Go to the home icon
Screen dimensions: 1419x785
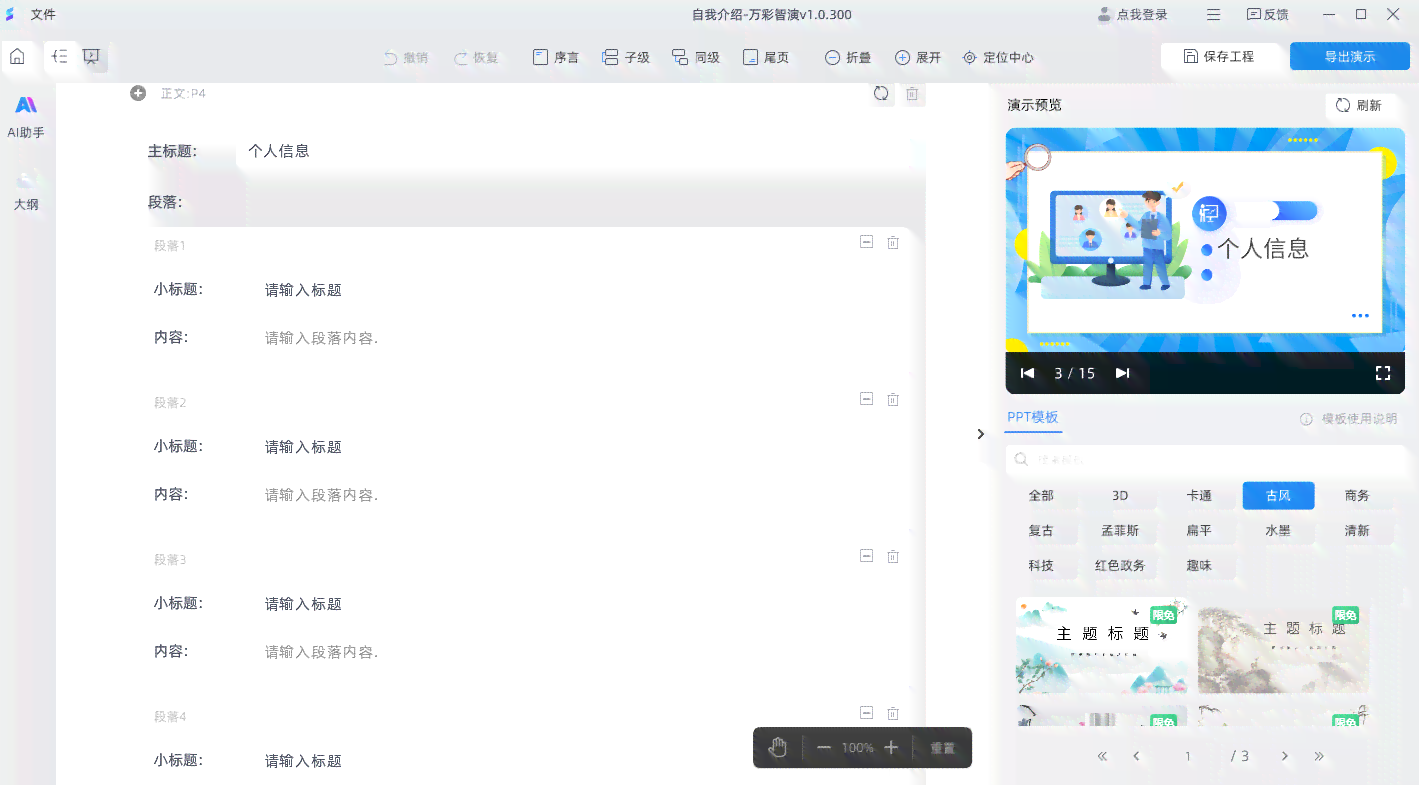point(17,57)
